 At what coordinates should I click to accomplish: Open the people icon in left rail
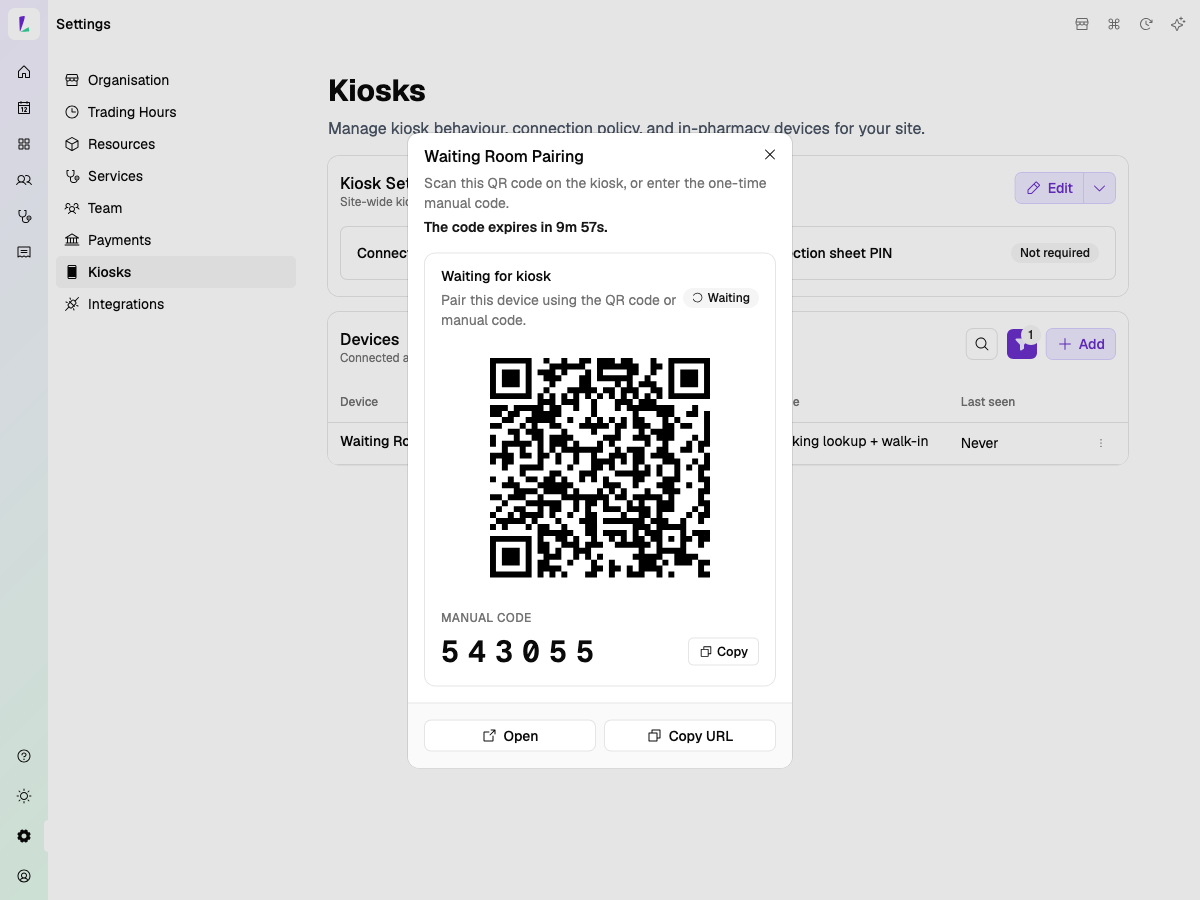(24, 180)
